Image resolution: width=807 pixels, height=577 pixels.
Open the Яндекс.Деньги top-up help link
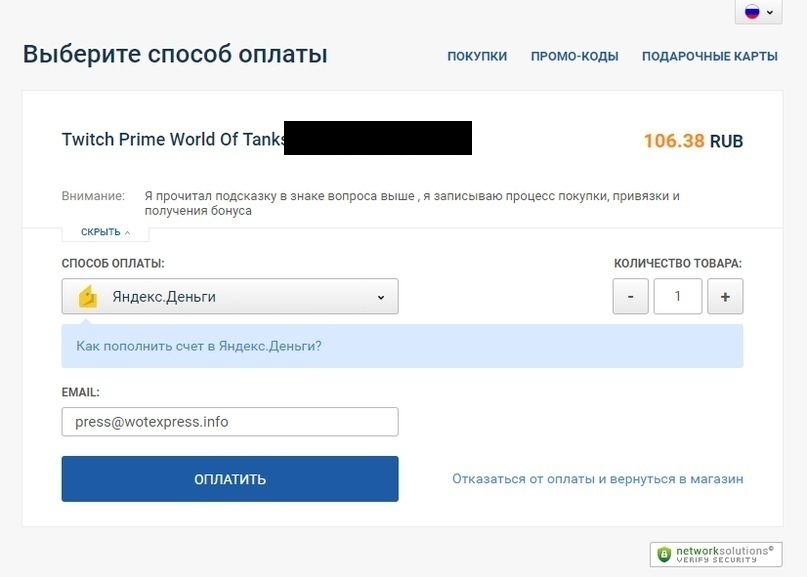click(199, 346)
